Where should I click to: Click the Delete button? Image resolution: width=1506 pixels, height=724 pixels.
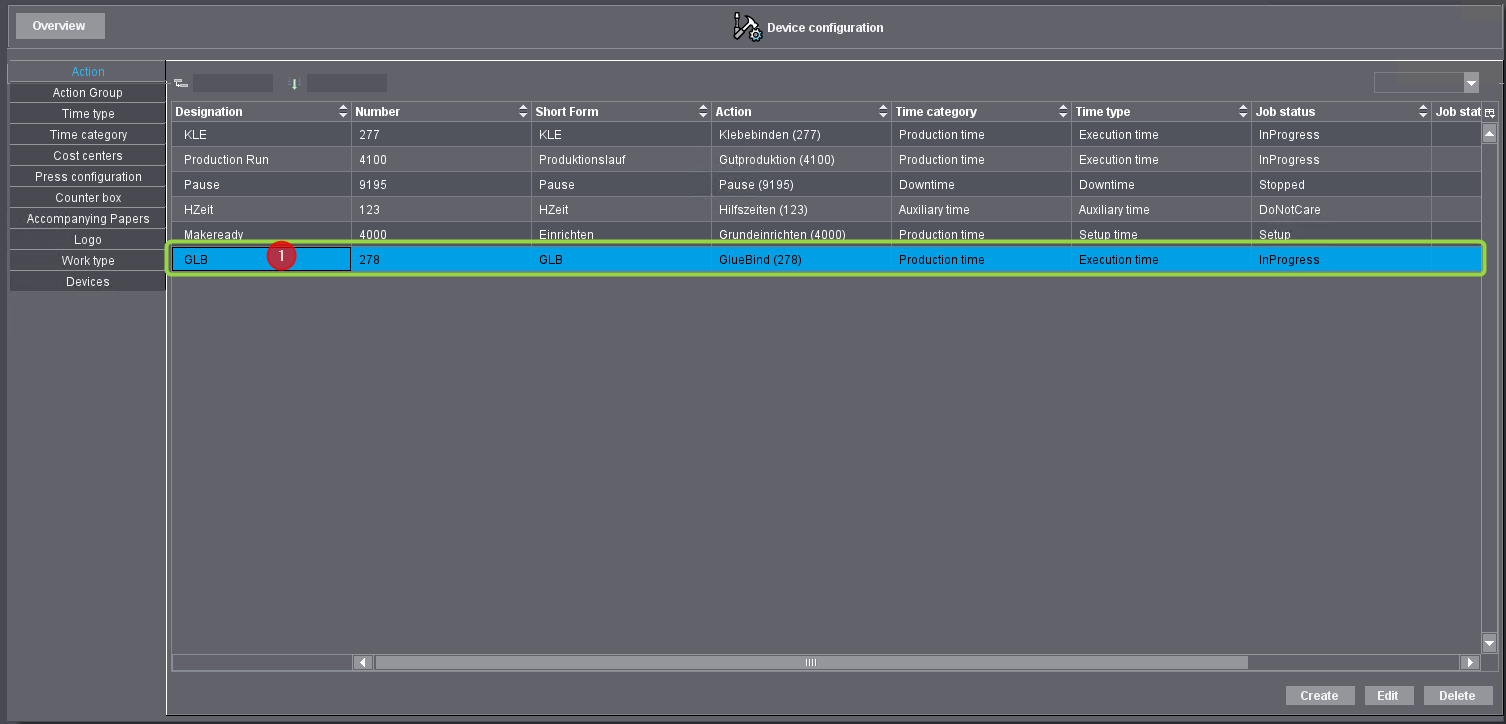tap(1458, 695)
